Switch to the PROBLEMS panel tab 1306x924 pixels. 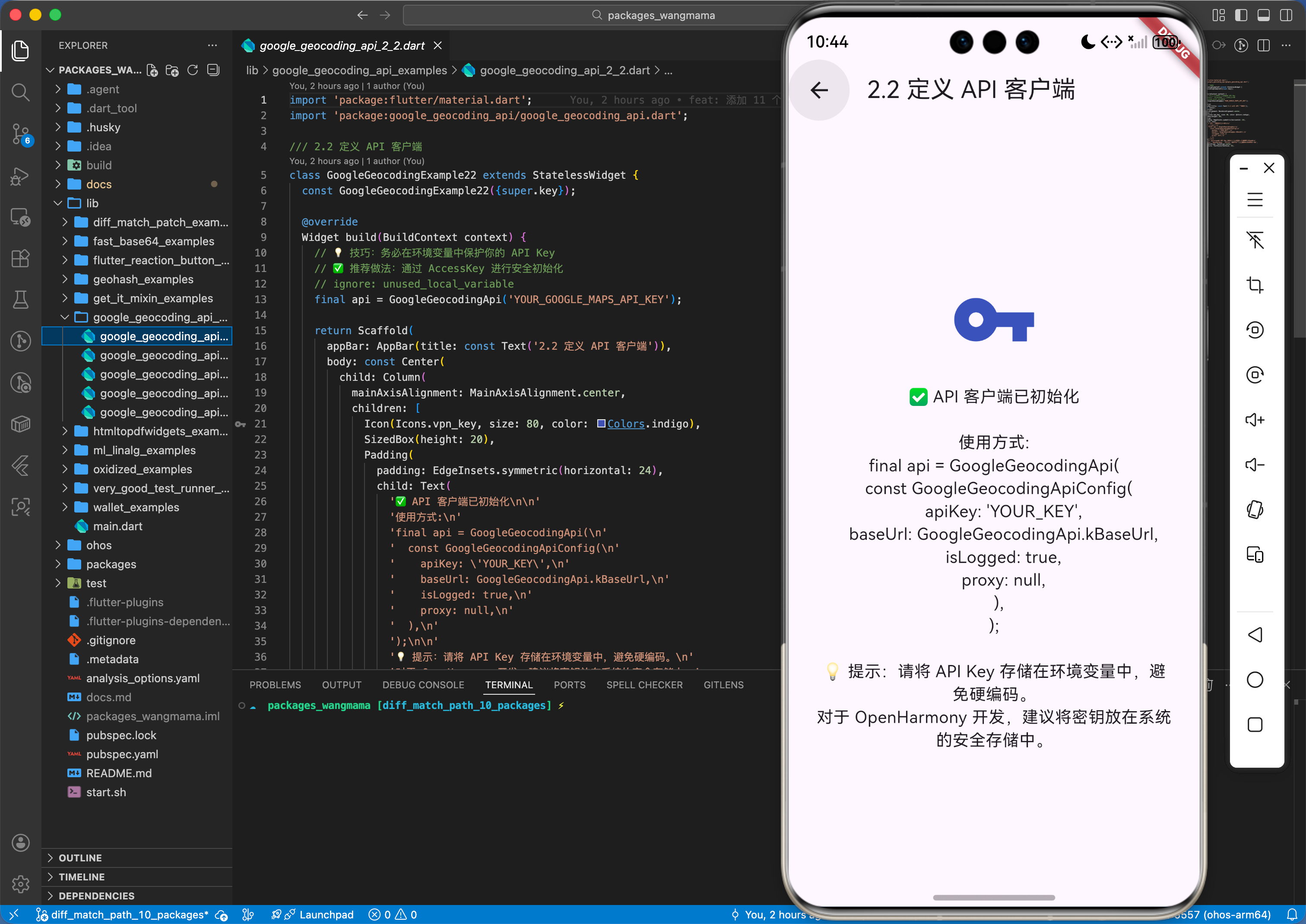click(x=275, y=684)
